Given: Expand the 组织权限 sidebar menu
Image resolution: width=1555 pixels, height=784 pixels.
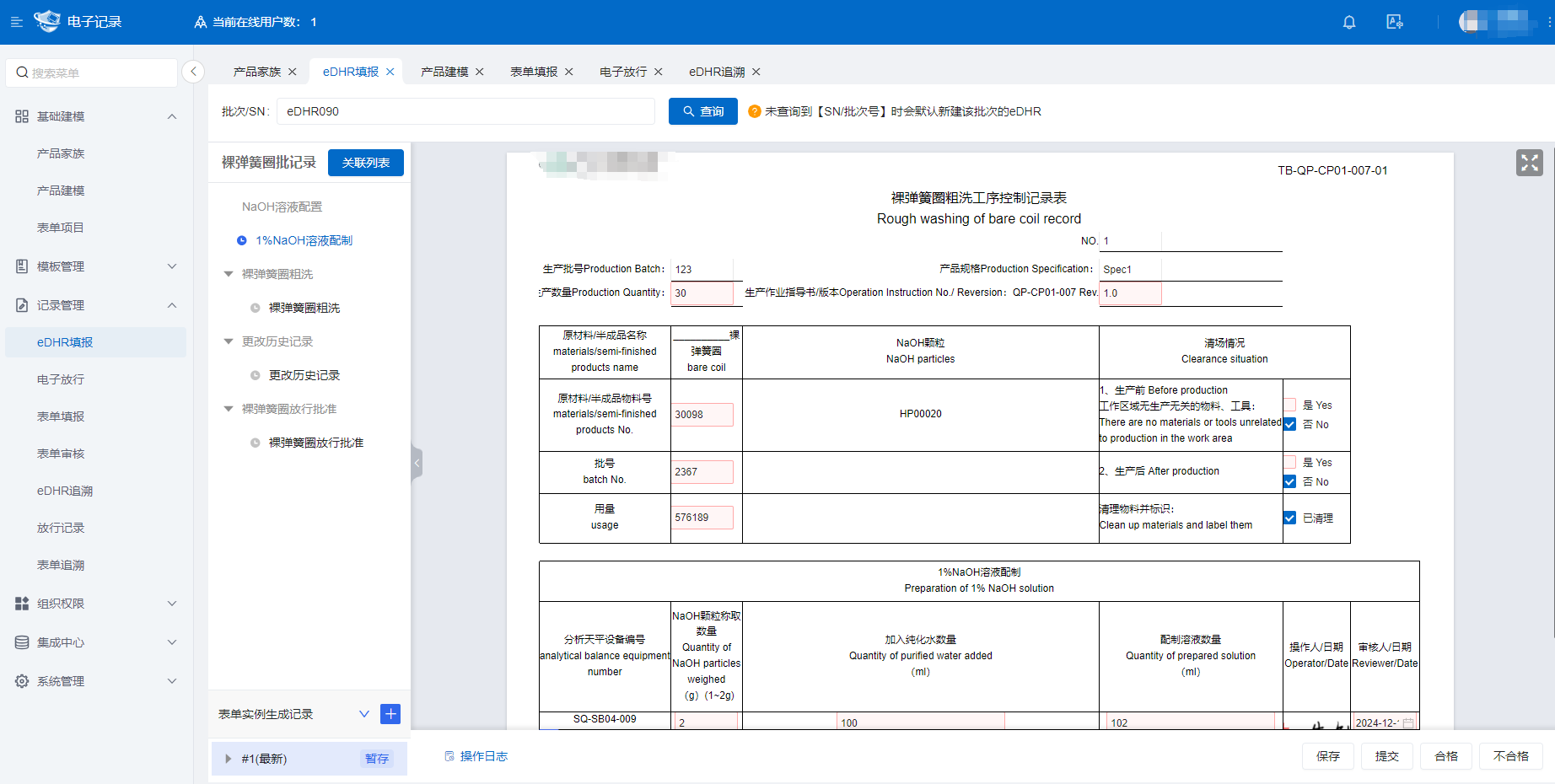Looking at the screenshot, I should pos(96,604).
